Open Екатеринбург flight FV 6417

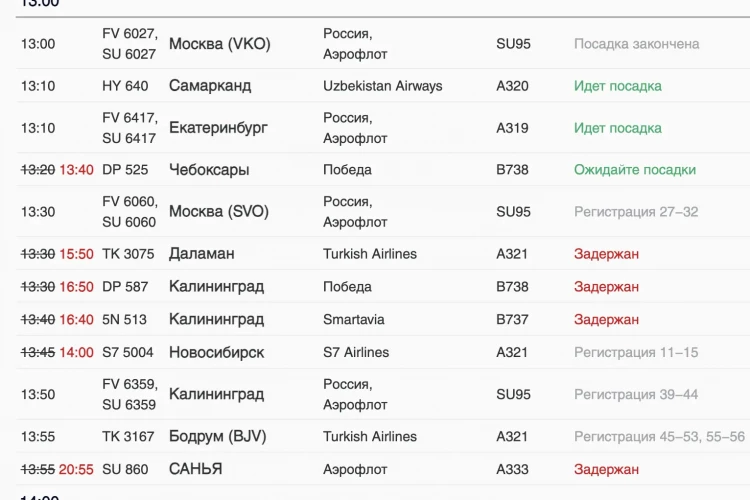click(383, 128)
